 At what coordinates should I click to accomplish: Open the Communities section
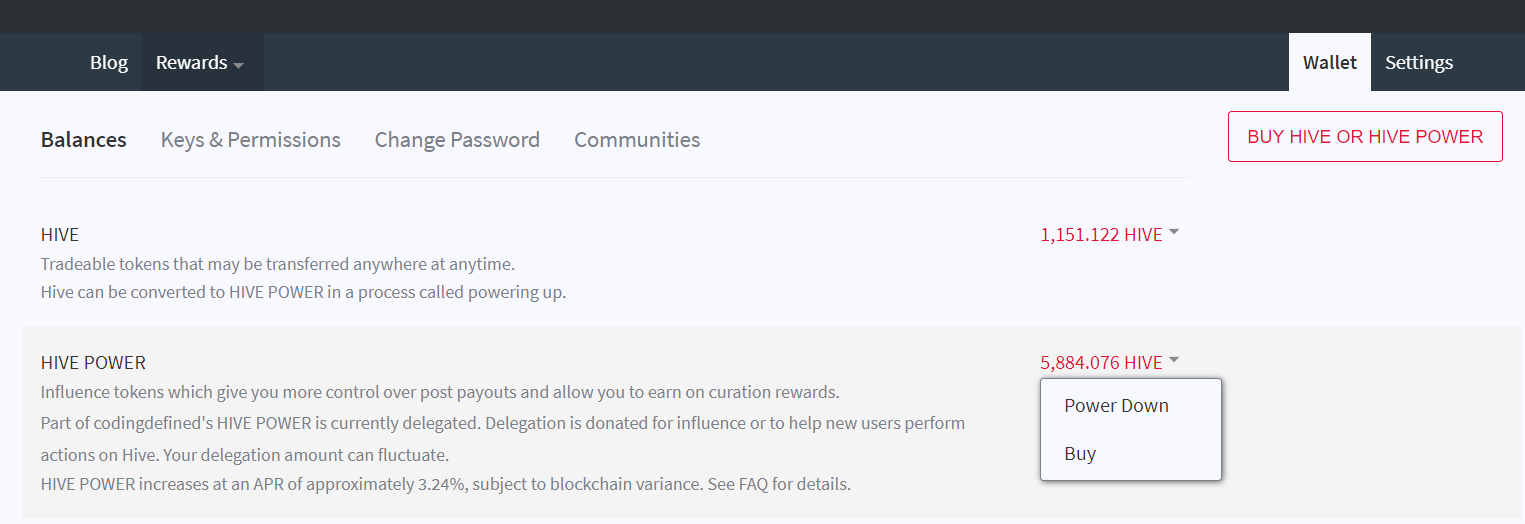click(x=637, y=140)
